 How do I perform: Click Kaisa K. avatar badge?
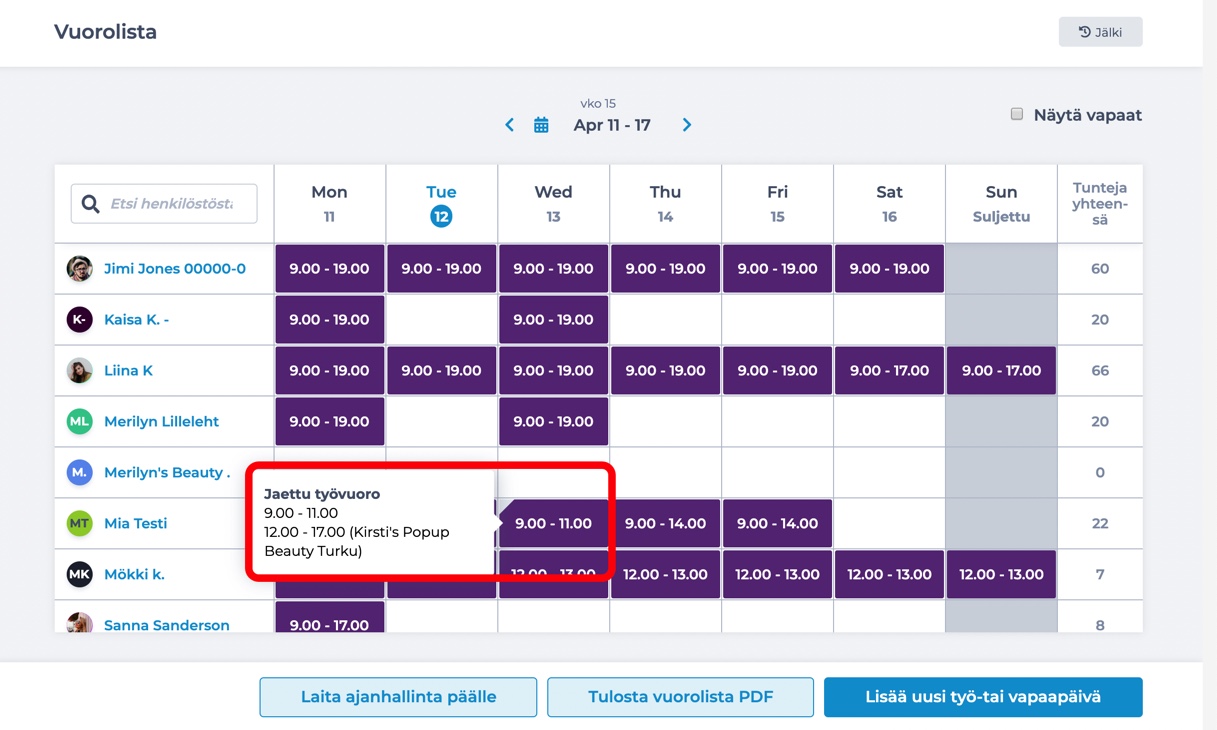point(79,320)
